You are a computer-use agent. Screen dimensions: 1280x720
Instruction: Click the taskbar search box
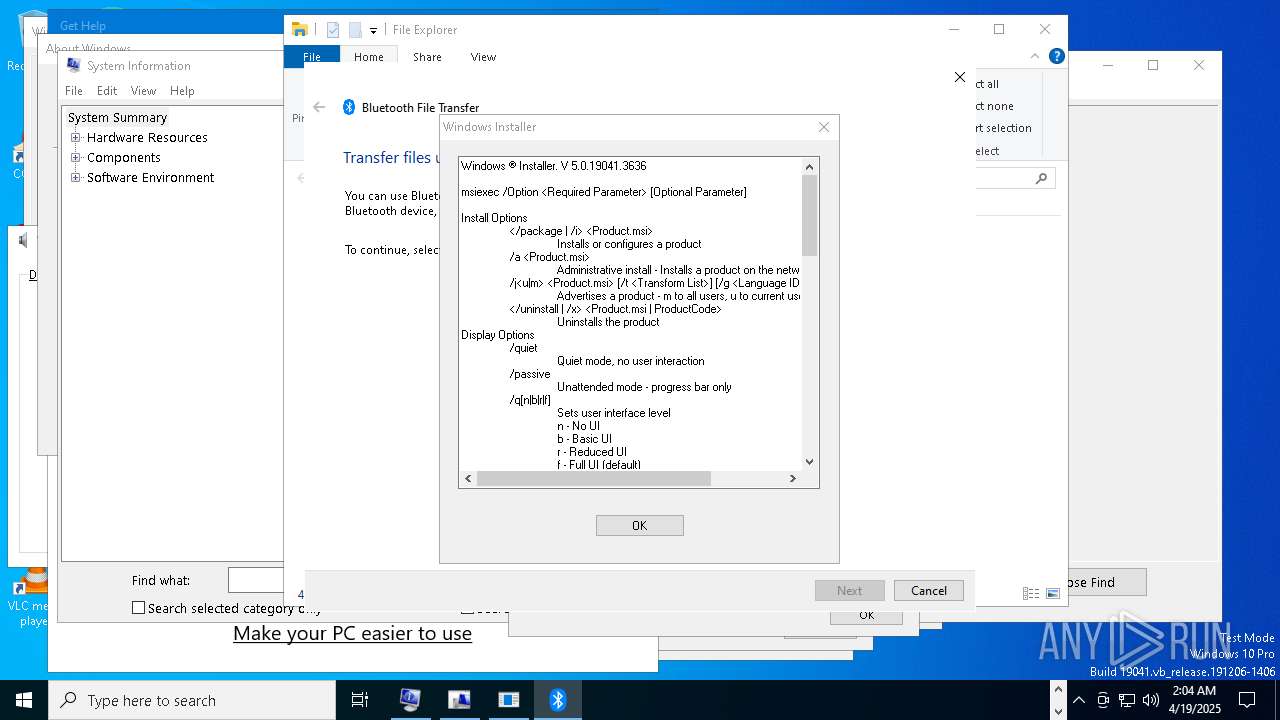192,700
